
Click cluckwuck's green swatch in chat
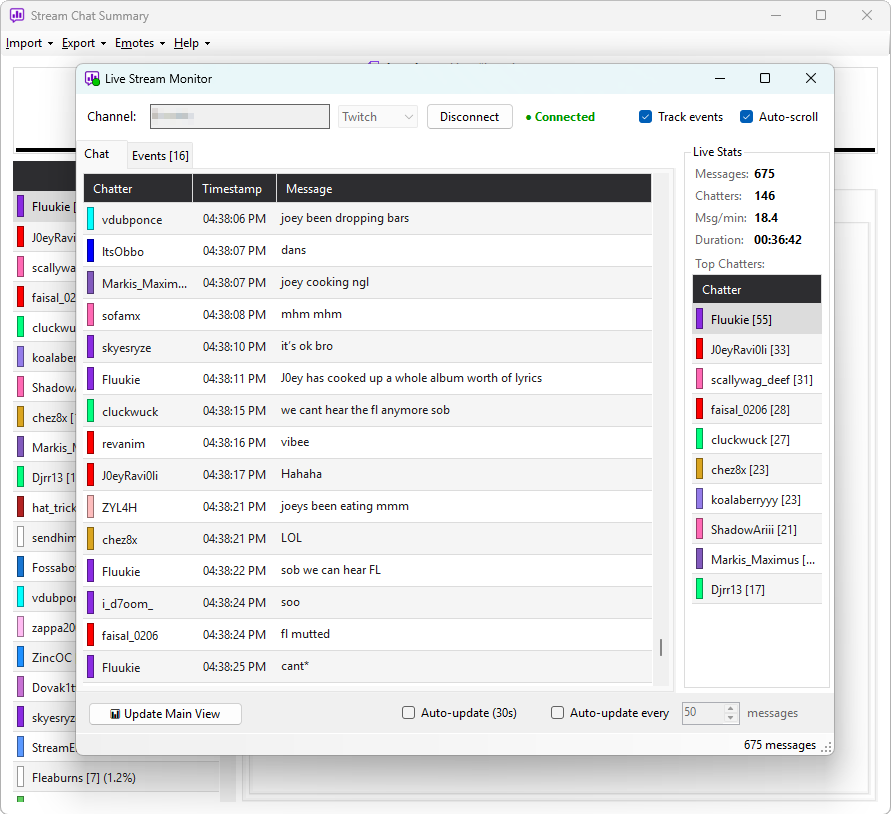click(x=90, y=410)
